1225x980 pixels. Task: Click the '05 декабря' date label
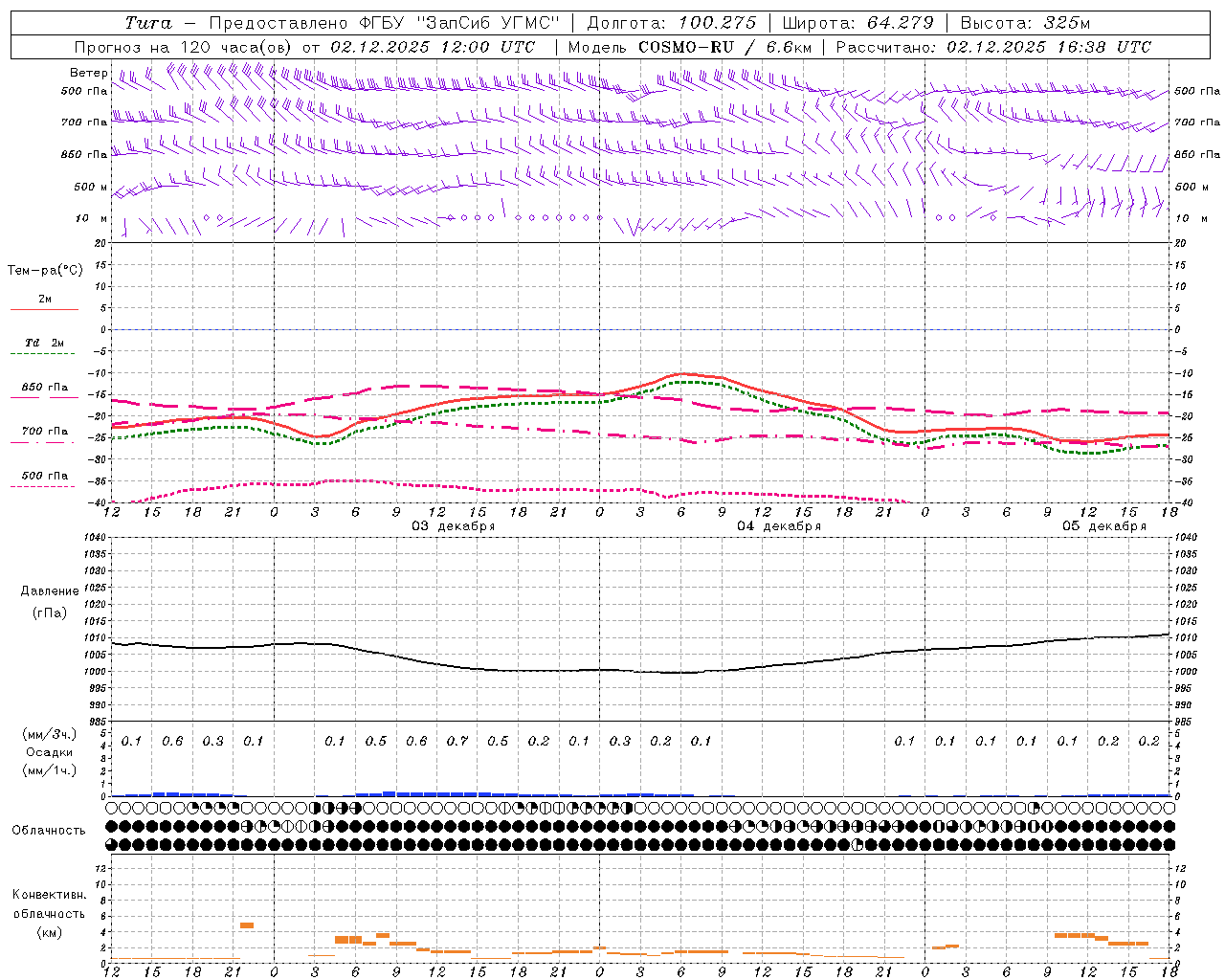[1104, 526]
